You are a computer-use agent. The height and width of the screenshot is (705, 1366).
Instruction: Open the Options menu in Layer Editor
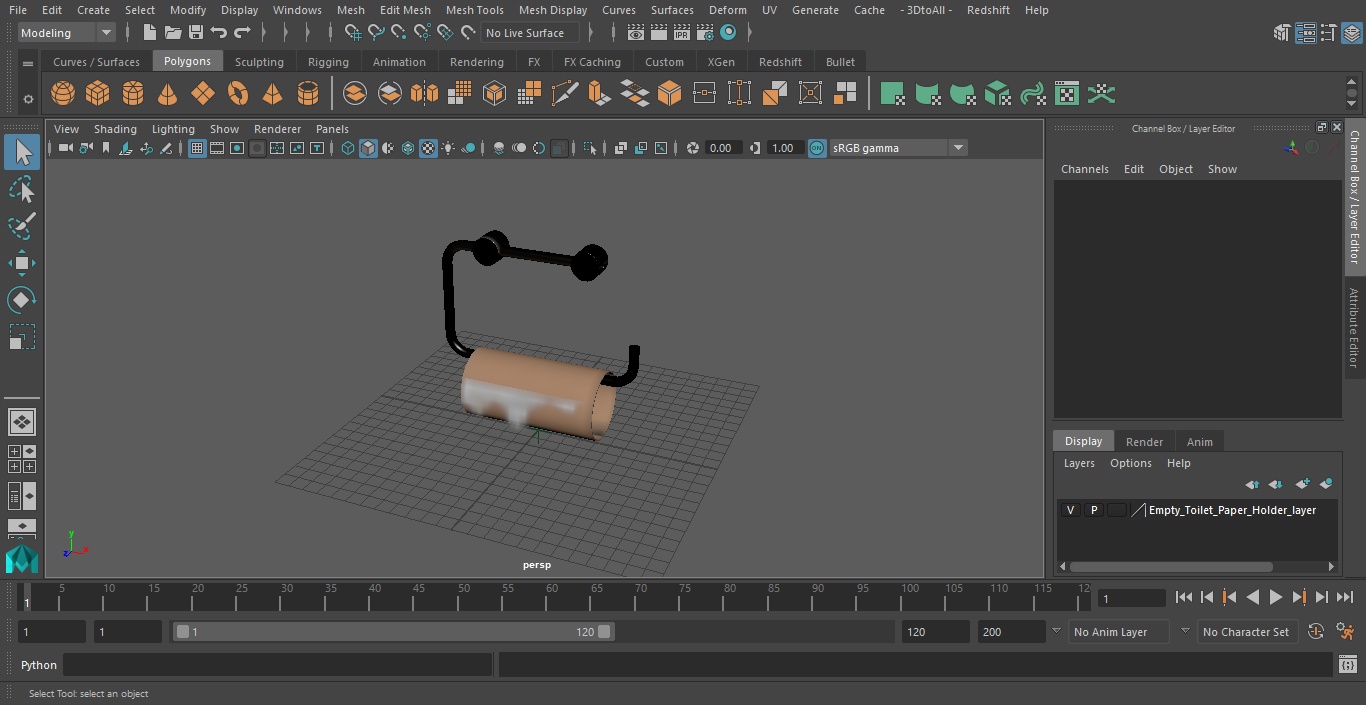[x=1131, y=463]
